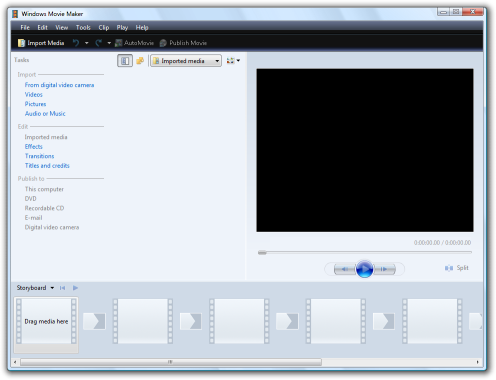Click the storyboard horizontal scrollbar thumb

coord(171,362)
